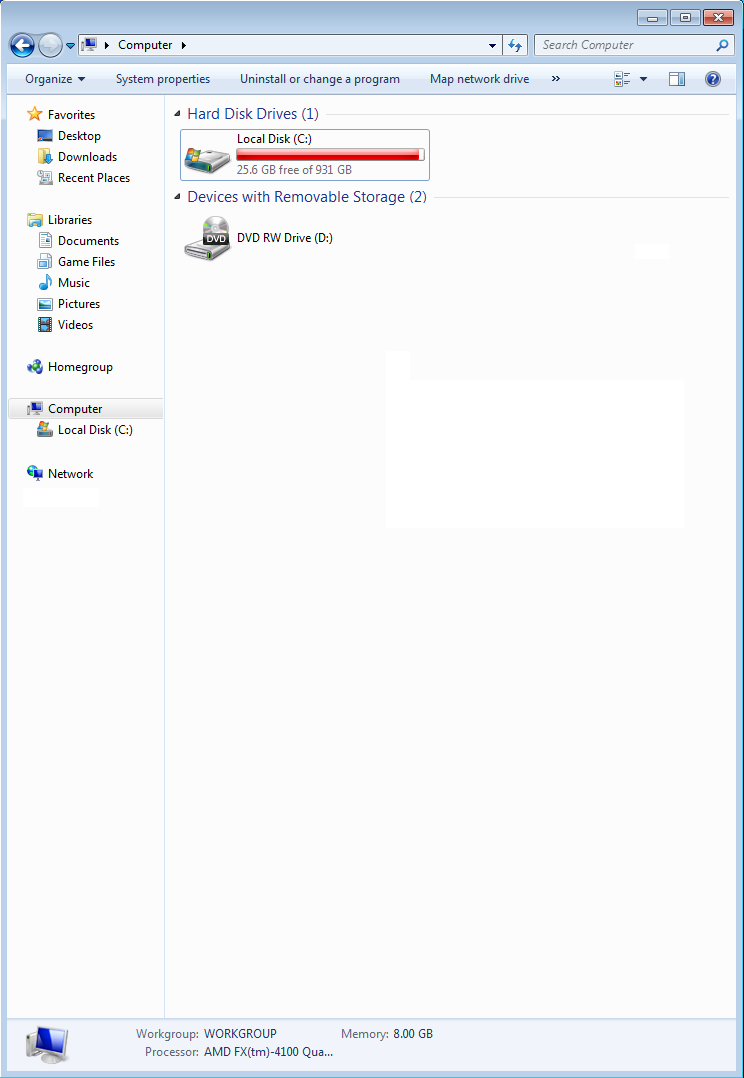Select the DVD RW Drive icon
The height and width of the screenshot is (1078, 744).
(207, 238)
